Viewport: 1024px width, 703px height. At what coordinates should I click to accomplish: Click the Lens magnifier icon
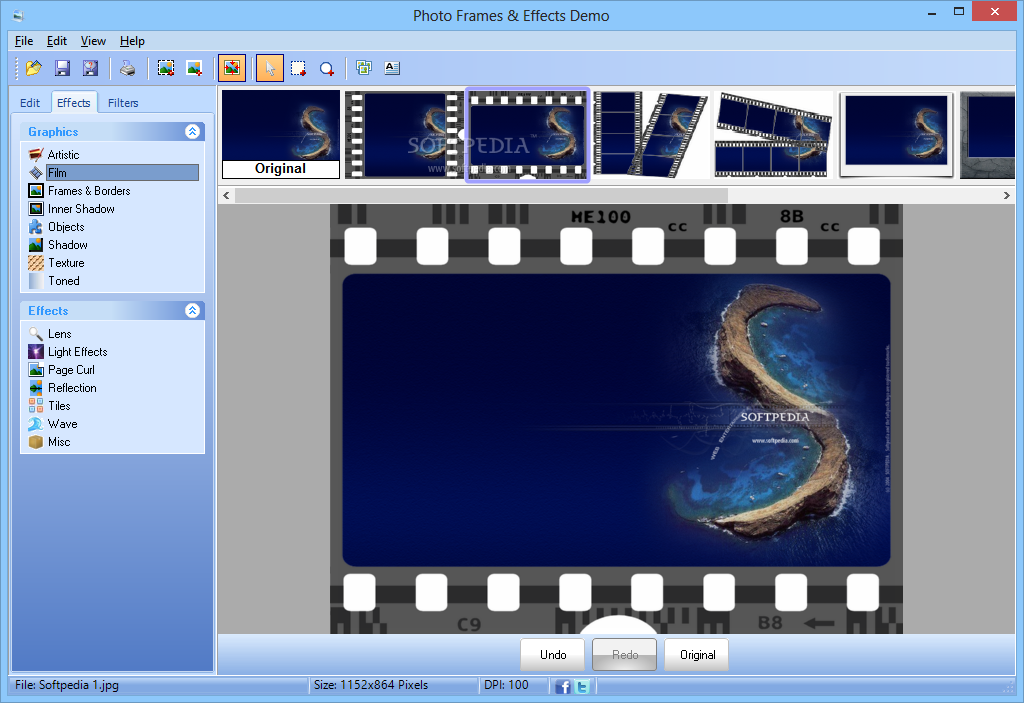36,334
